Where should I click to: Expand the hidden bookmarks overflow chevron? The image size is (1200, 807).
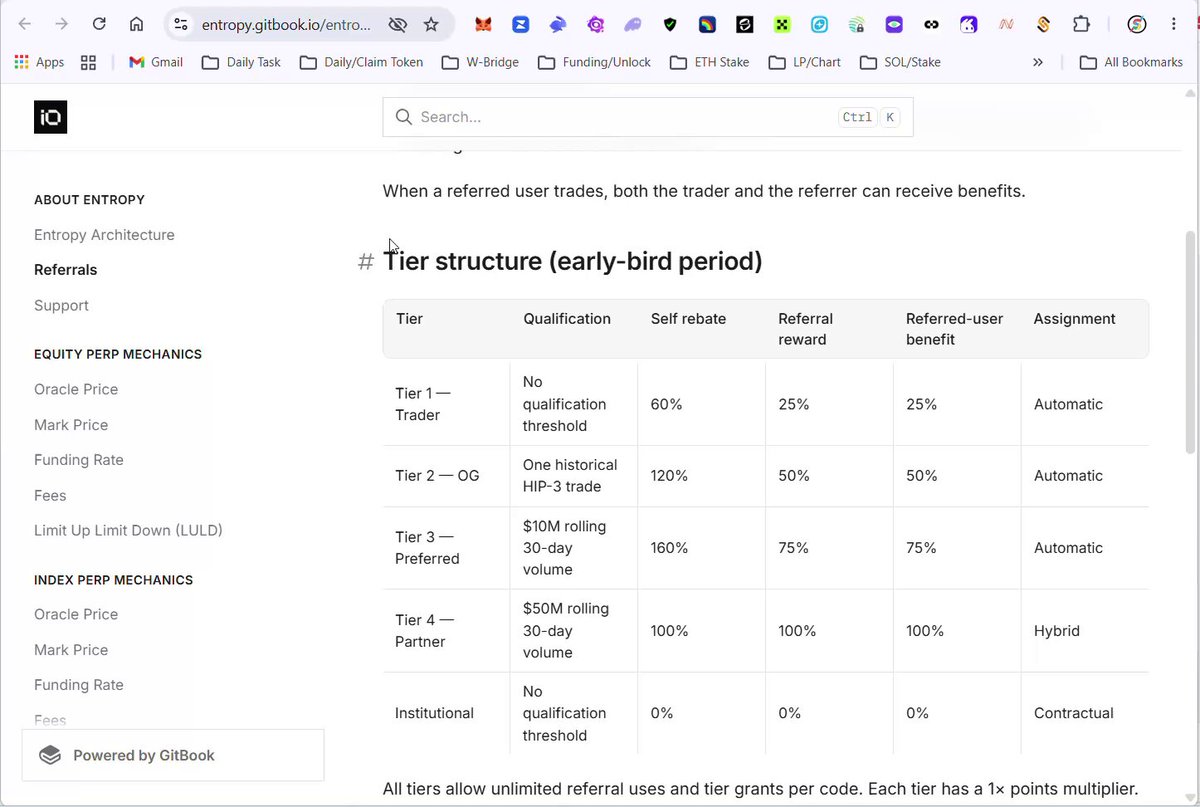(x=1038, y=62)
